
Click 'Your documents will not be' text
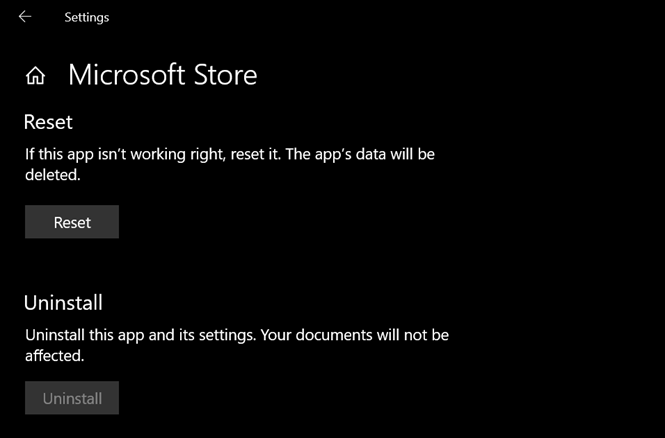click(355, 335)
